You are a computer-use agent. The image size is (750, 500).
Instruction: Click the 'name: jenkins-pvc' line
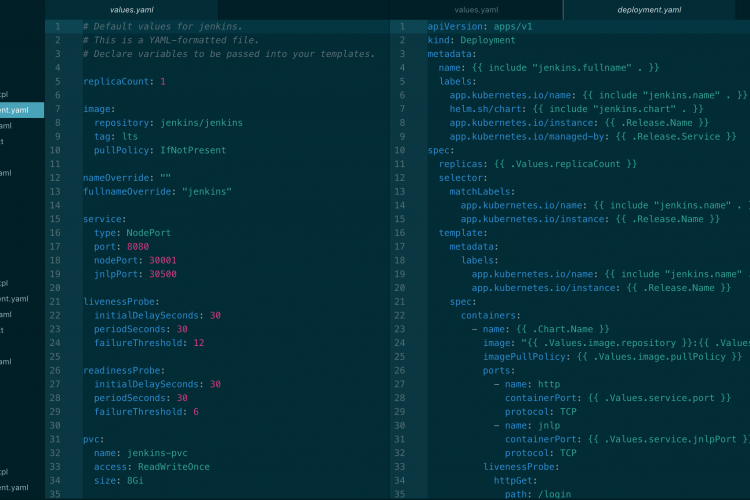141,453
